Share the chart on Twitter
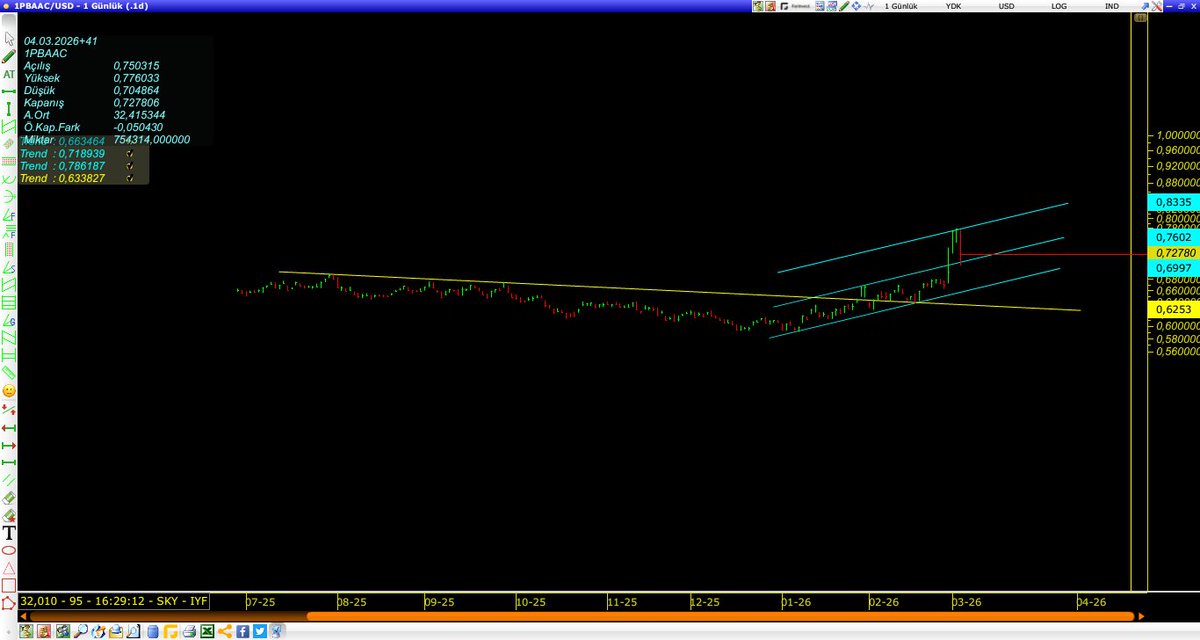 (x=260, y=631)
